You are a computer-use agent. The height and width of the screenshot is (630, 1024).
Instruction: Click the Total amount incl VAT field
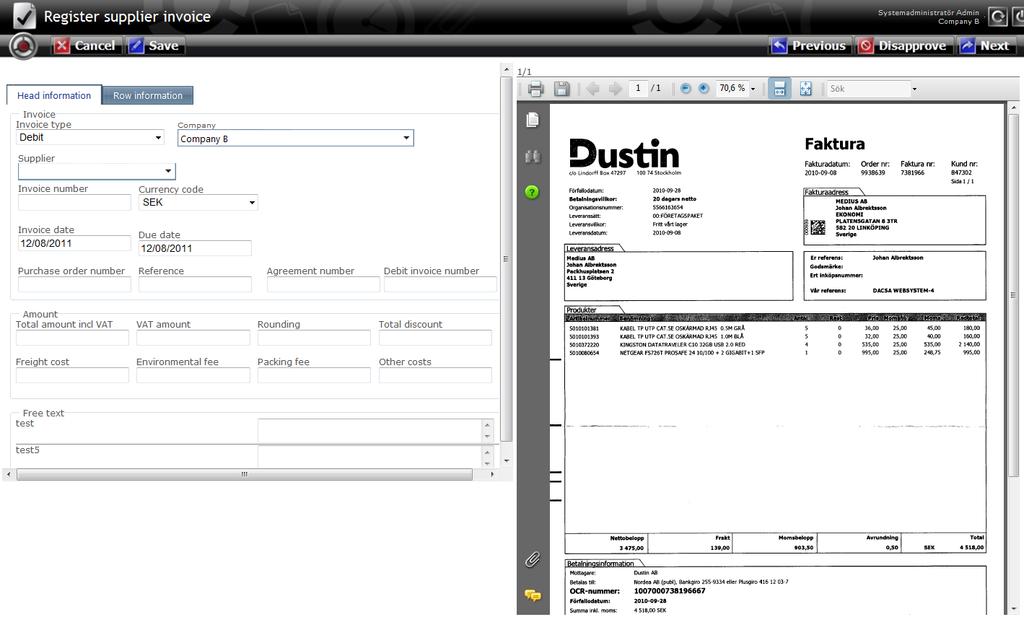click(x=72, y=338)
